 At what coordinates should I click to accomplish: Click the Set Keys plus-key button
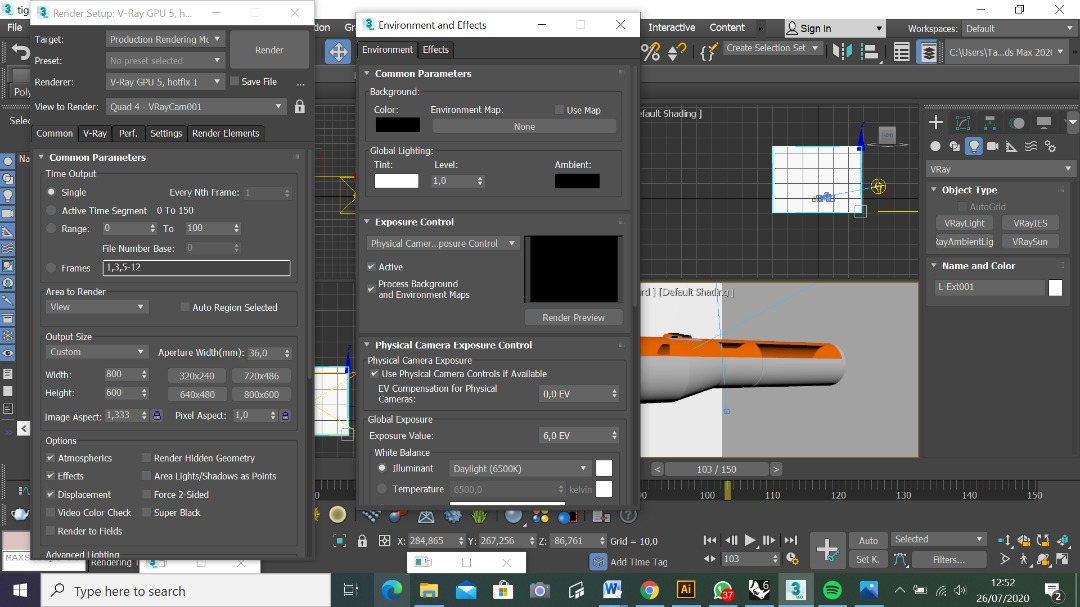tap(827, 550)
